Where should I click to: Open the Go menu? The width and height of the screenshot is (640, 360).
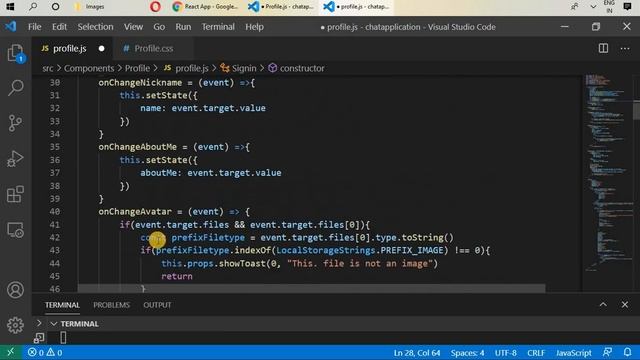click(x=159, y=27)
